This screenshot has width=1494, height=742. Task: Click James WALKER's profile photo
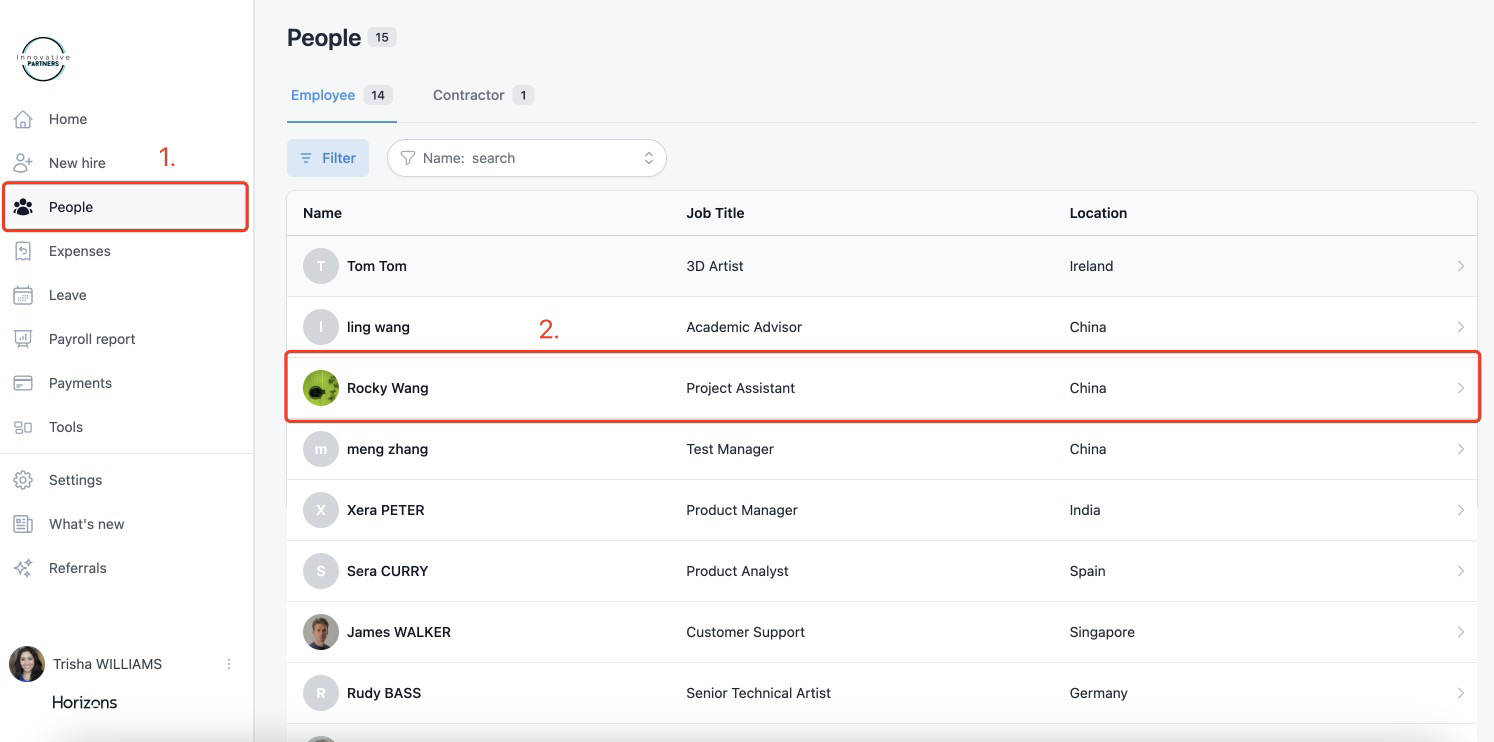coord(321,632)
